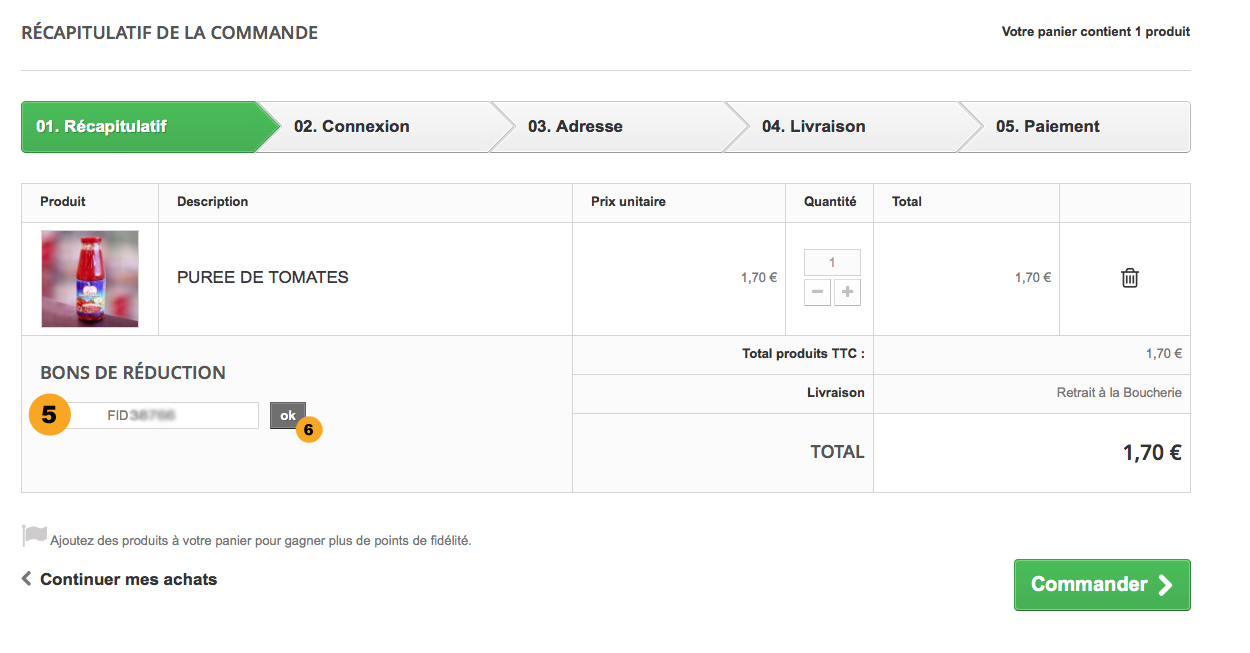Click the orange number 5 marker
Screen dimensions: 1250x653
[49, 415]
